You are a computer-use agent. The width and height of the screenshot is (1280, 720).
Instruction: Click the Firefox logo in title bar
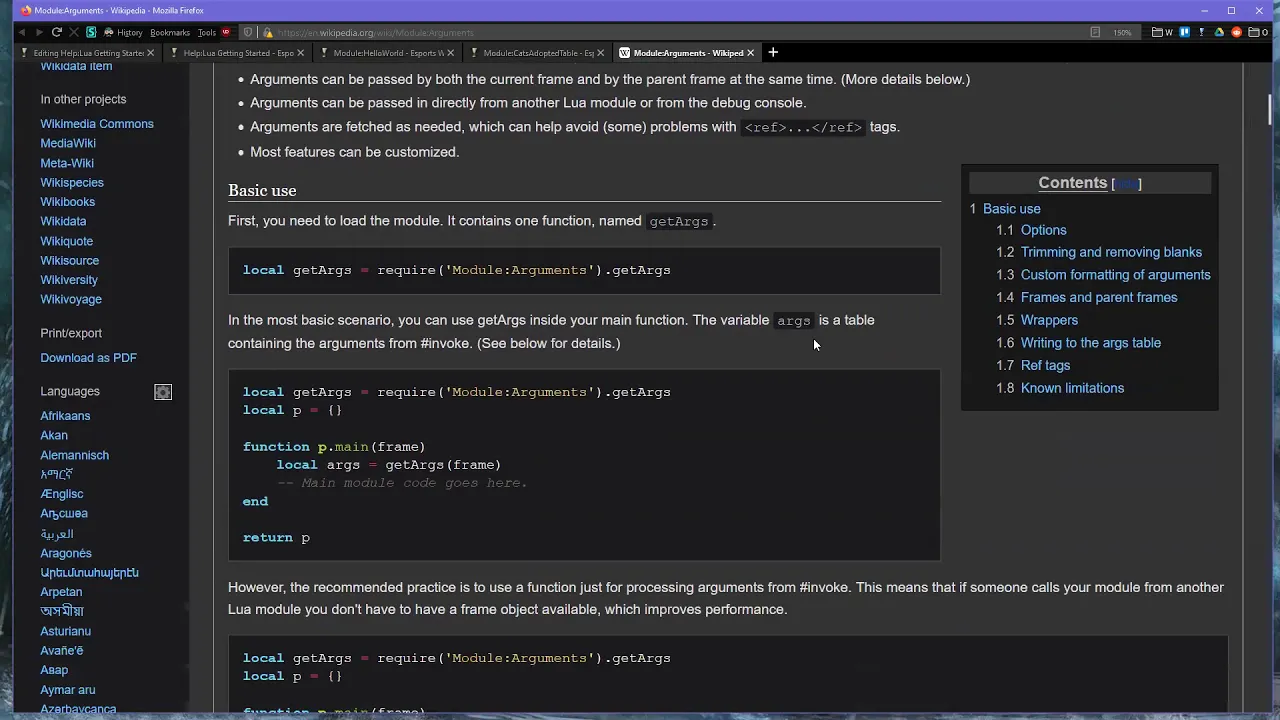pyautogui.click(x=26, y=10)
